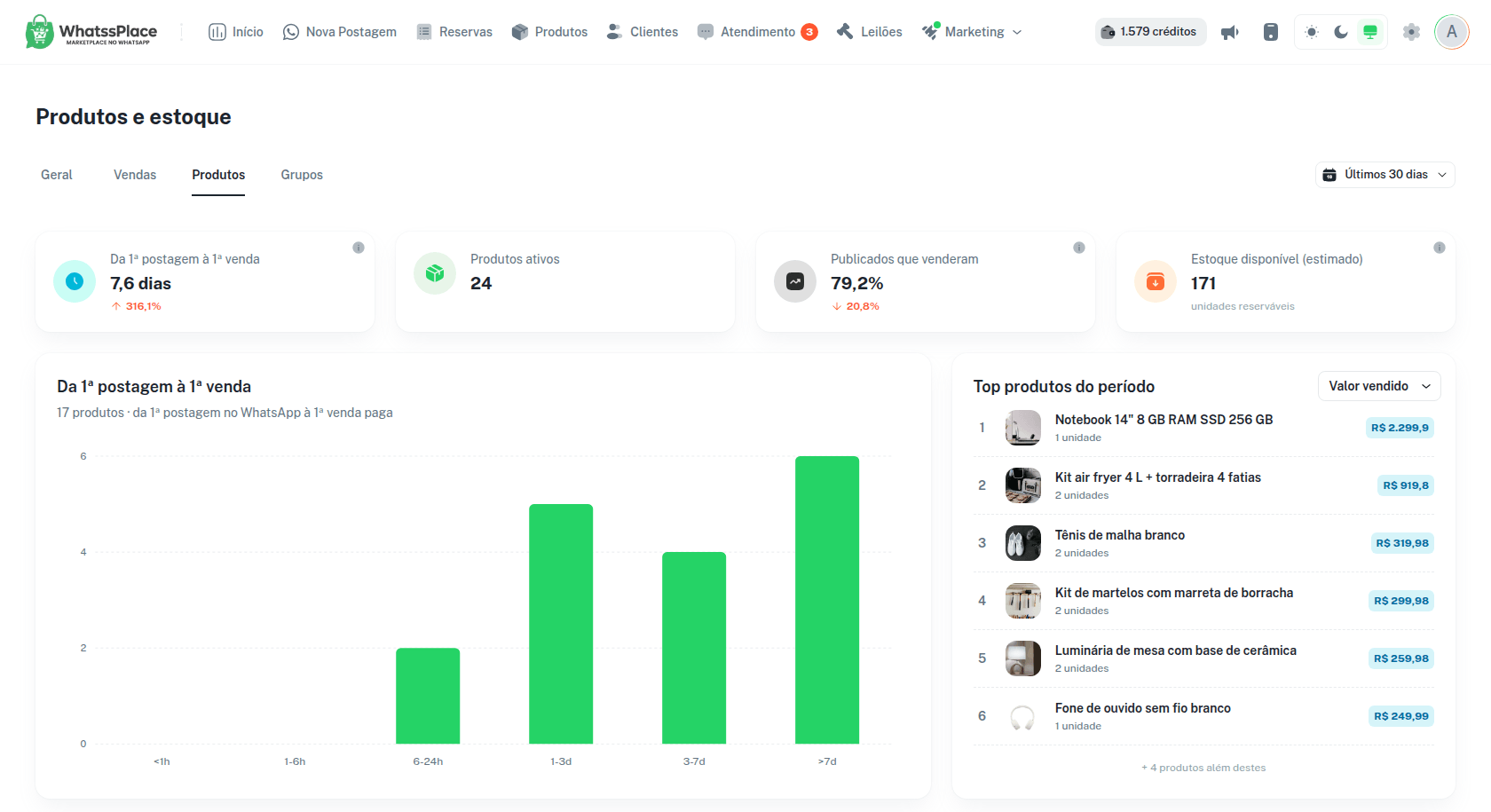Screen dimensions: 1491x812
Task: Click info icon on 'Publicados que venderam' card
Action: point(1079,248)
